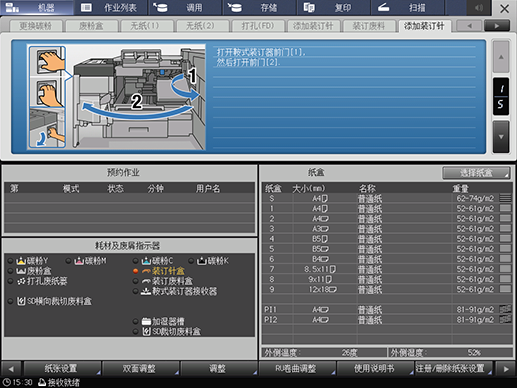Click the 62-74g/m2 weight value
Viewport: 517px width, 388px height.
[475, 198]
